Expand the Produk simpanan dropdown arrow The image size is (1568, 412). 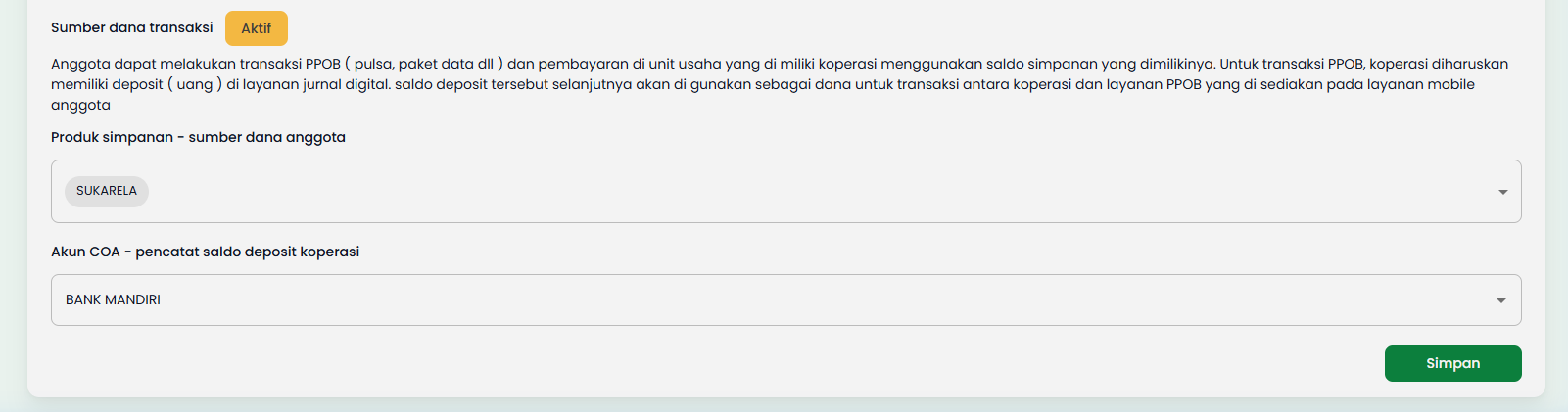click(1502, 192)
